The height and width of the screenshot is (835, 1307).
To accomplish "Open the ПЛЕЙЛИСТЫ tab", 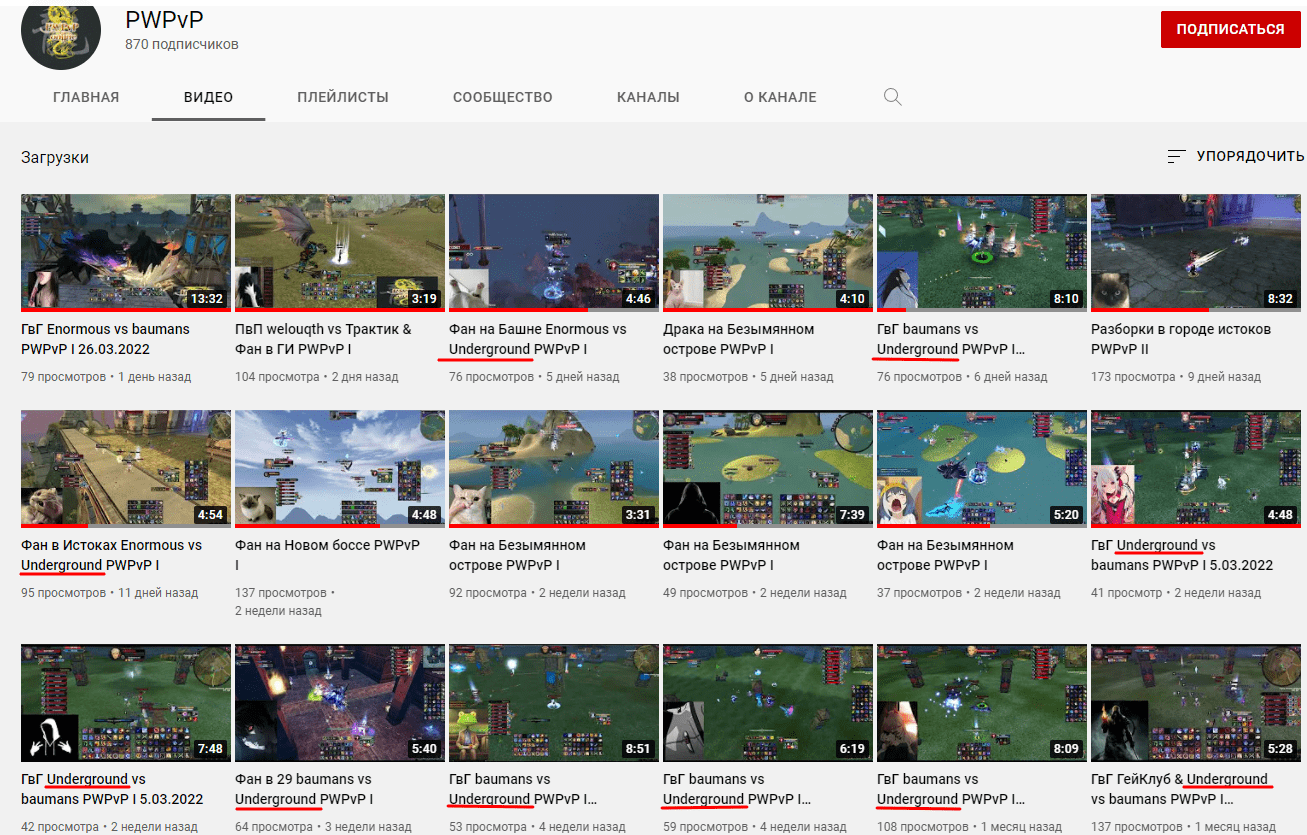I will tap(342, 97).
